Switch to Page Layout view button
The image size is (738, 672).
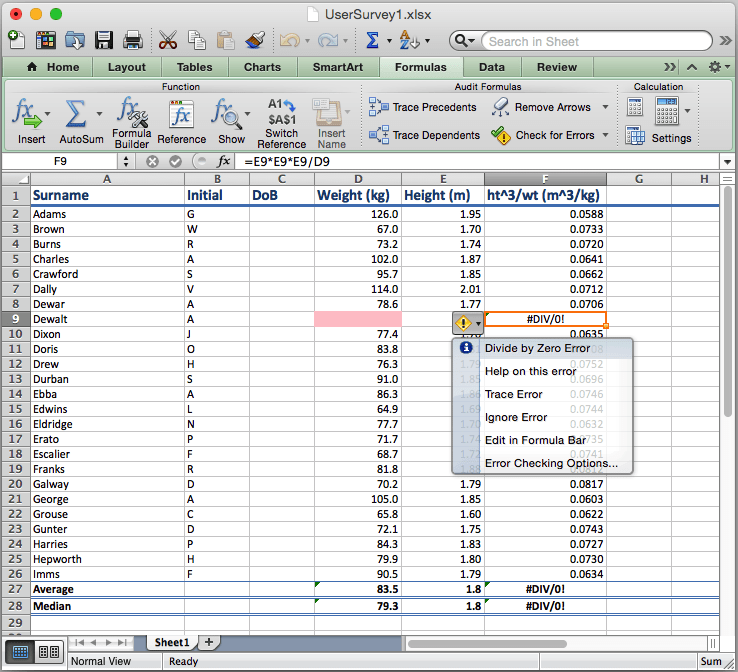pyautogui.click(x=48, y=652)
